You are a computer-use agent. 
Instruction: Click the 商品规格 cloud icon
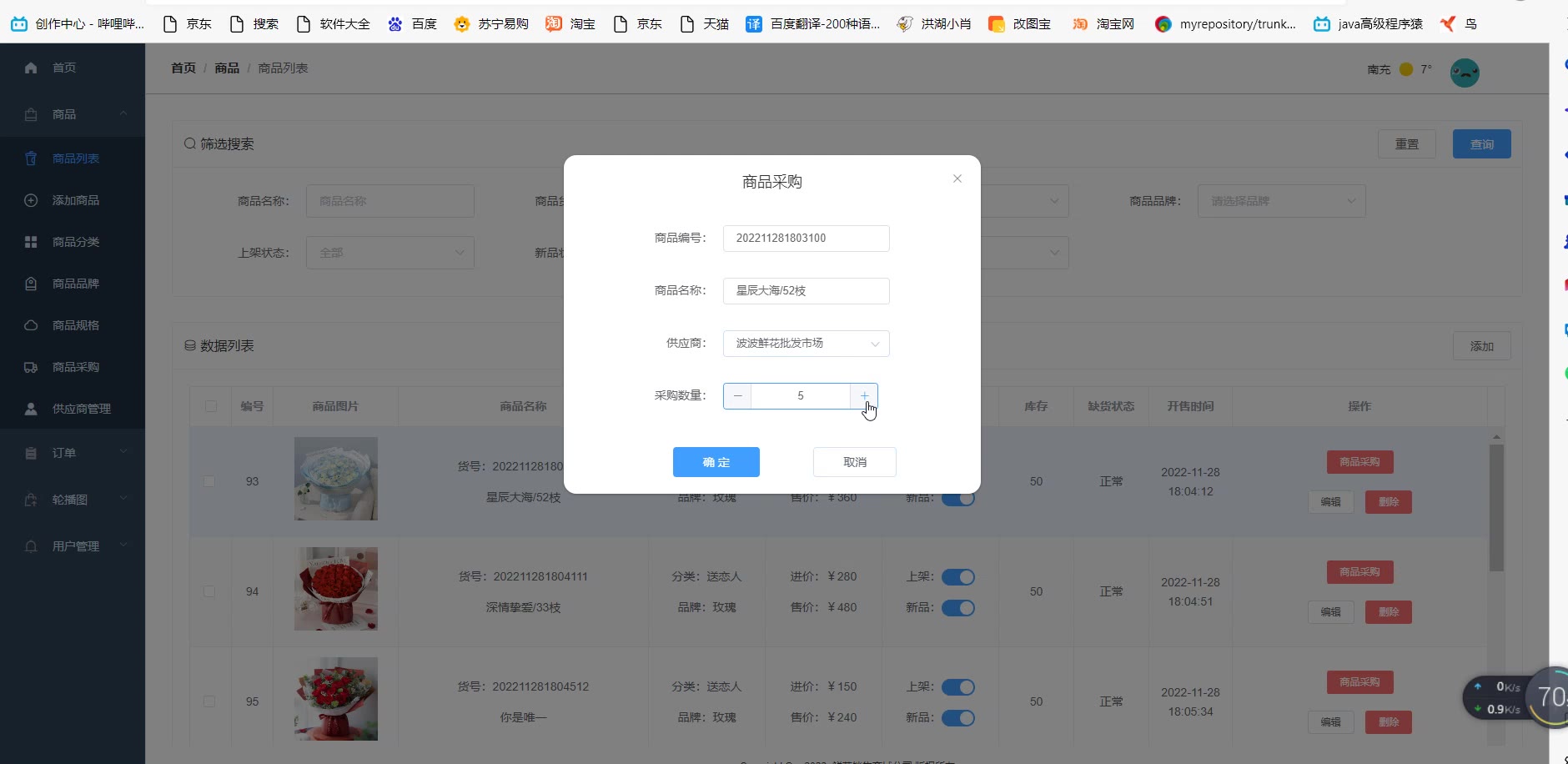(31, 325)
